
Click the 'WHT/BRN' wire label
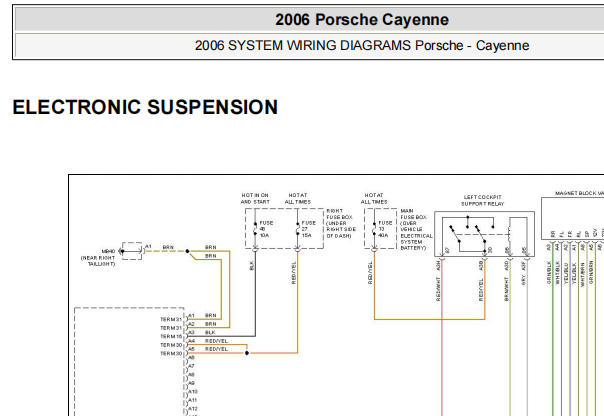tap(583, 274)
